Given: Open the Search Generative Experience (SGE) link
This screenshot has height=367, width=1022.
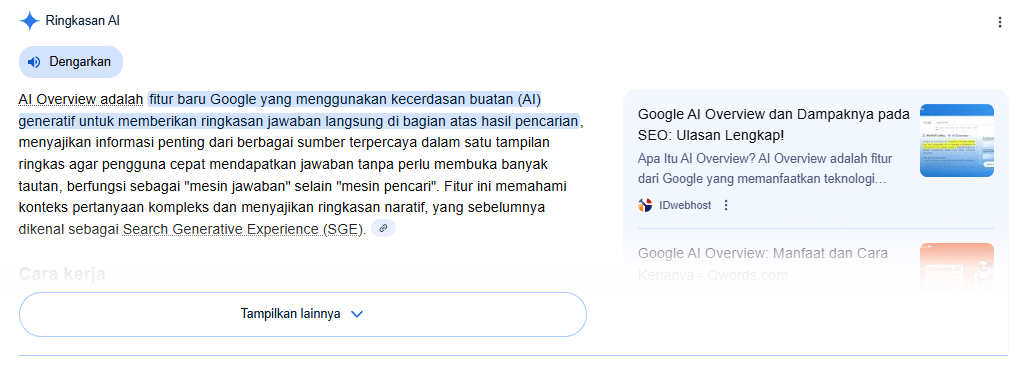Looking at the screenshot, I should (241, 229).
